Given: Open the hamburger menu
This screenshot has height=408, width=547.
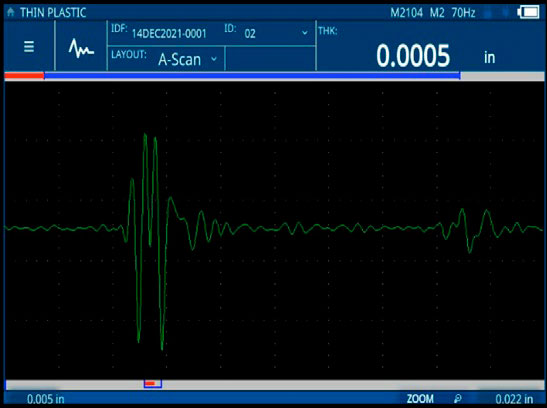Looking at the screenshot, I should tap(29, 46).
